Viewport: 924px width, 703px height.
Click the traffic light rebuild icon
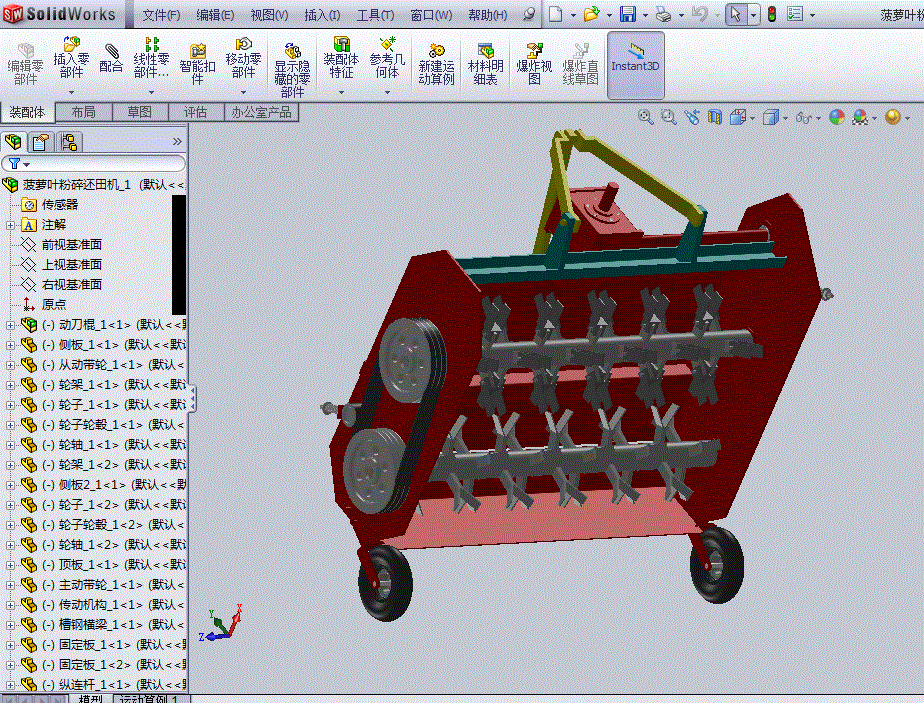pos(771,14)
